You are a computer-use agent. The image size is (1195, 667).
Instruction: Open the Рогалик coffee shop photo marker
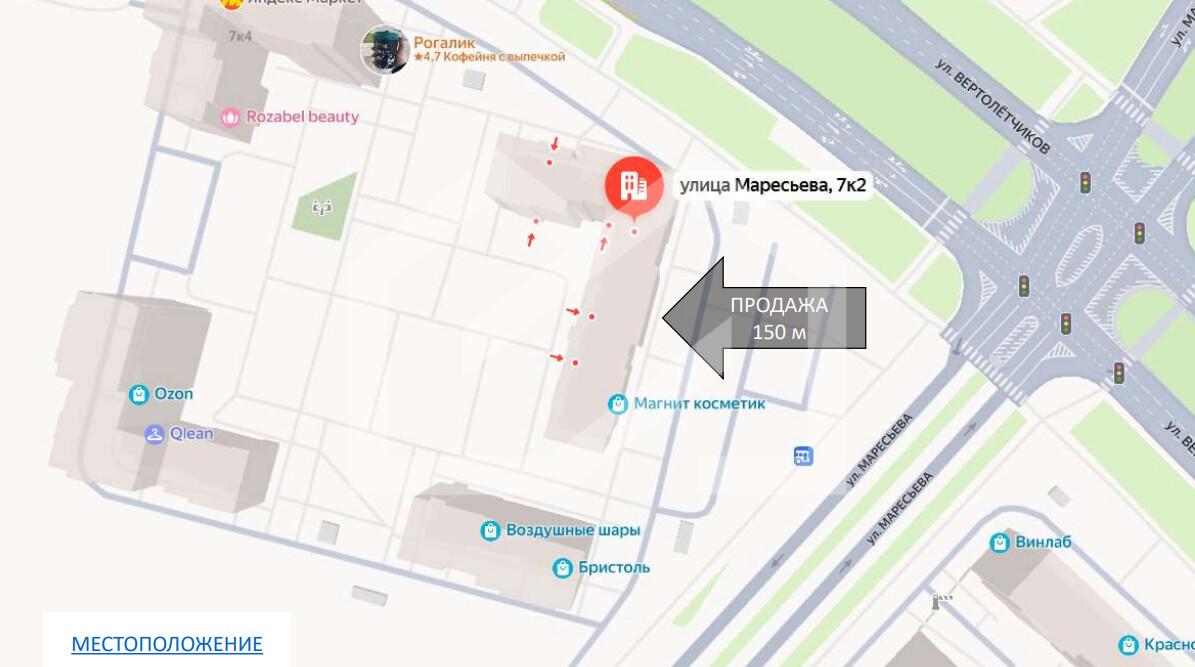(x=385, y=50)
